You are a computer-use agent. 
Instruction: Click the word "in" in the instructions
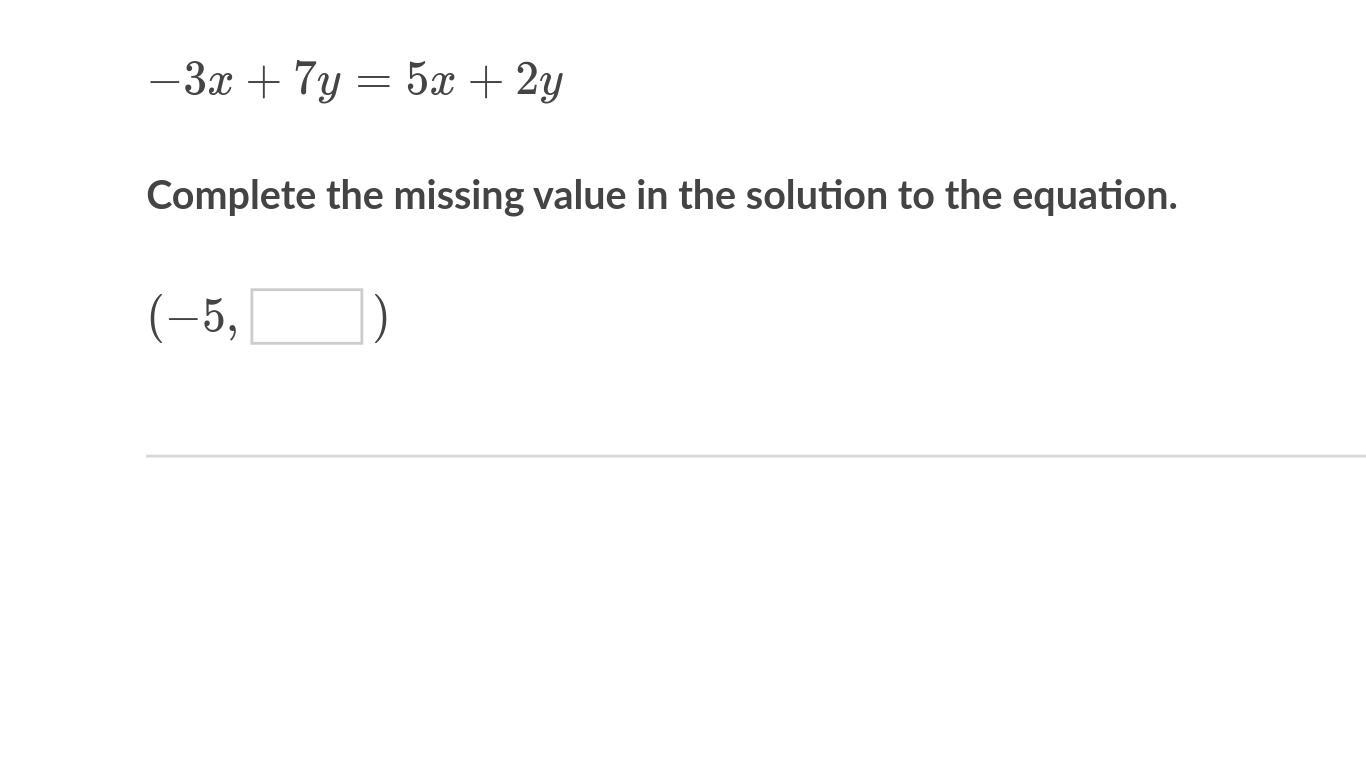[x=651, y=196]
